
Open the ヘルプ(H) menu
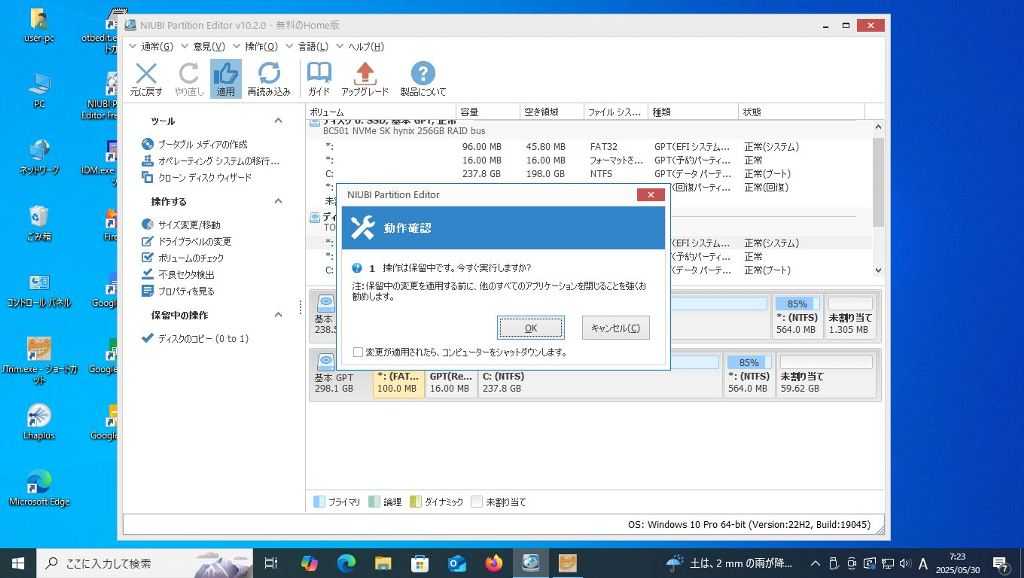click(365, 46)
